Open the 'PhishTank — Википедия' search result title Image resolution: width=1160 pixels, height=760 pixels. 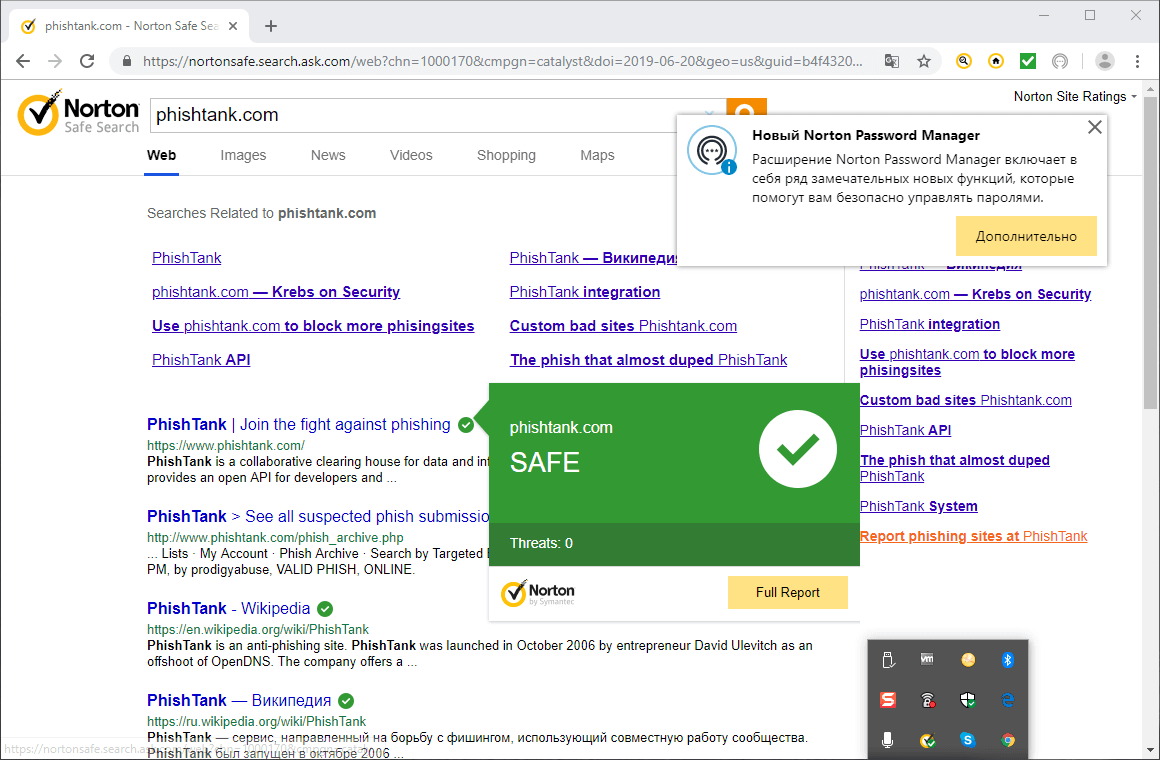[x=239, y=700]
